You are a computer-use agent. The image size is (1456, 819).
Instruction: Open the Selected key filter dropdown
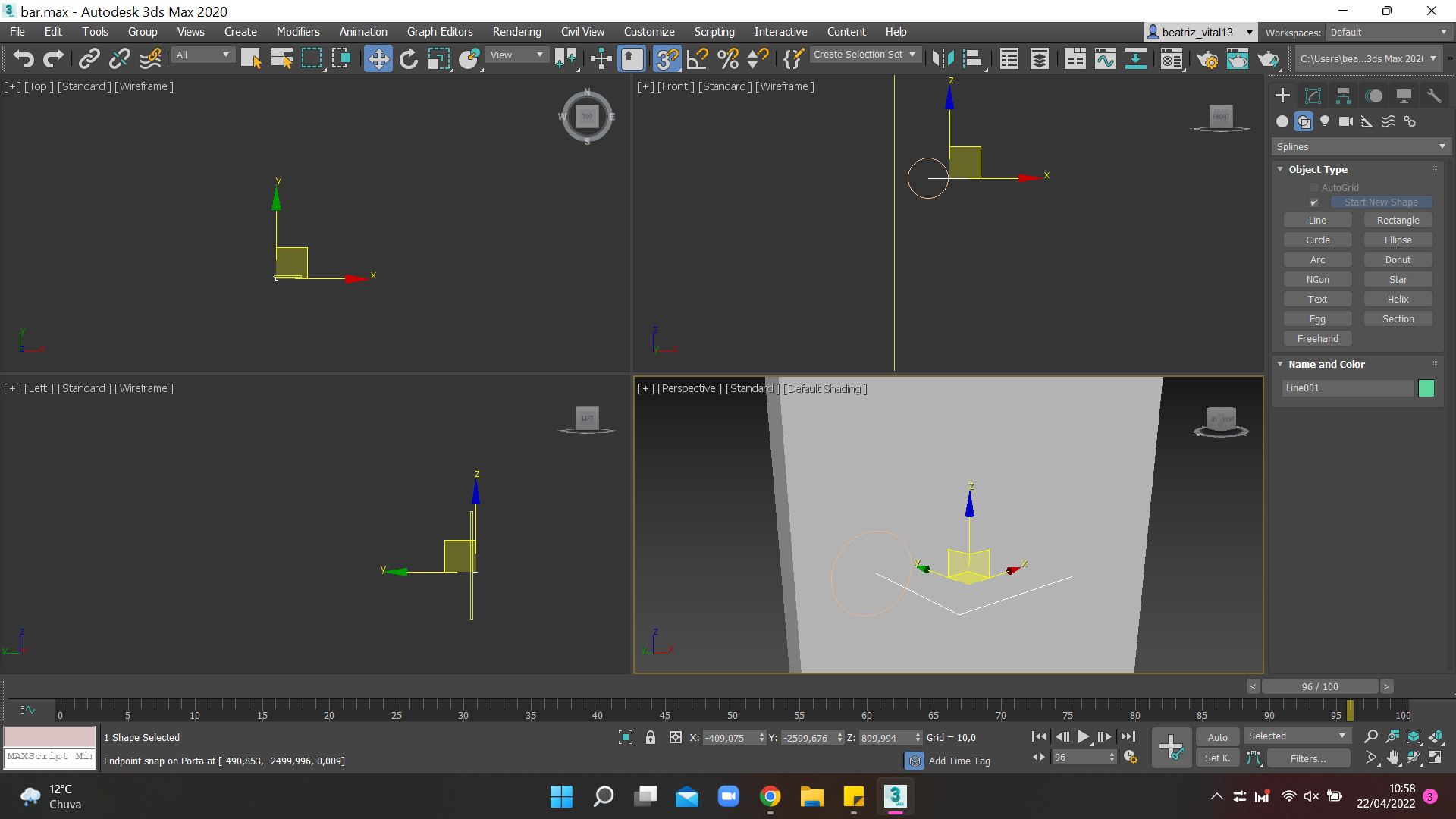pos(1296,736)
